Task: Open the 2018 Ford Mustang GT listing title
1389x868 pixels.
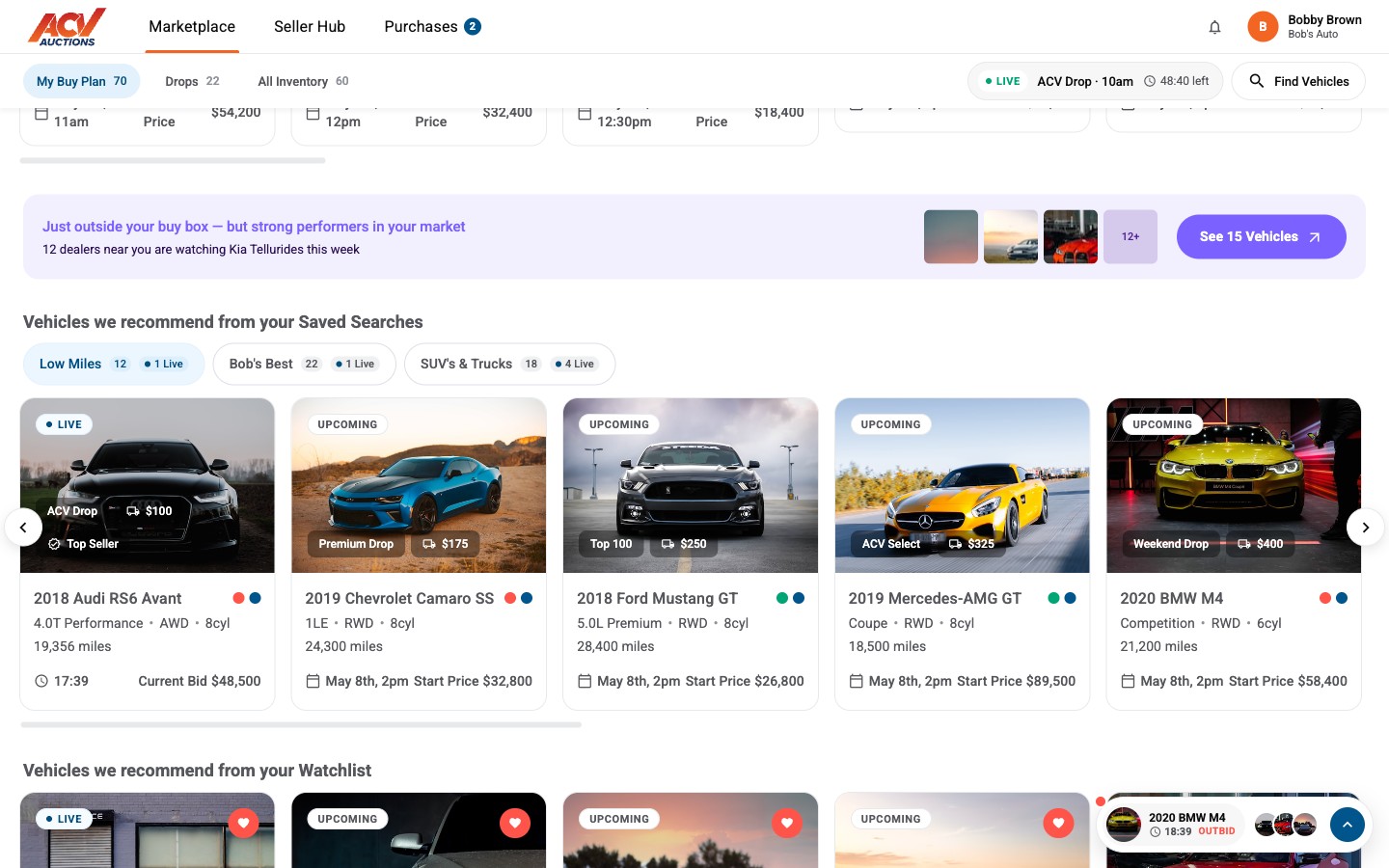Action: click(x=657, y=599)
